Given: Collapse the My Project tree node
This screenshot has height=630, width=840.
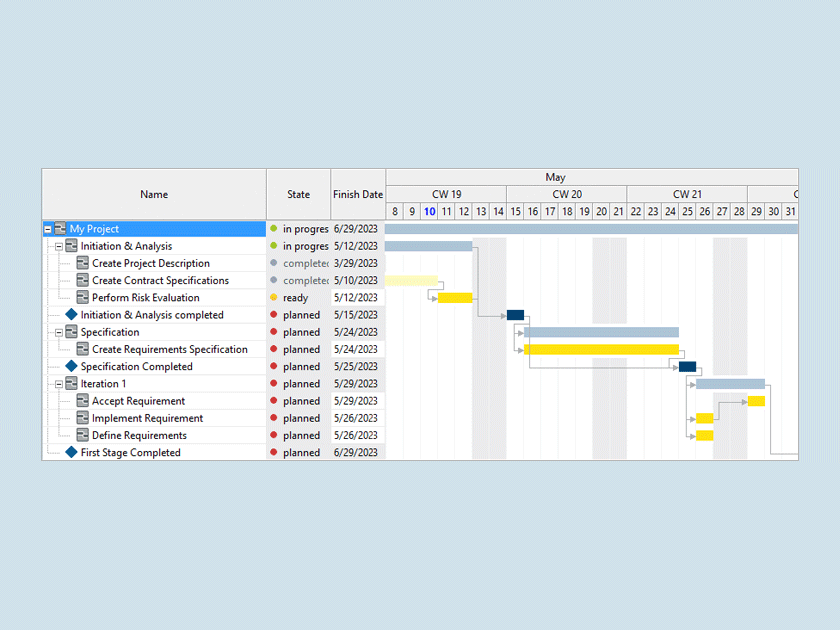Looking at the screenshot, I should tap(48, 229).
